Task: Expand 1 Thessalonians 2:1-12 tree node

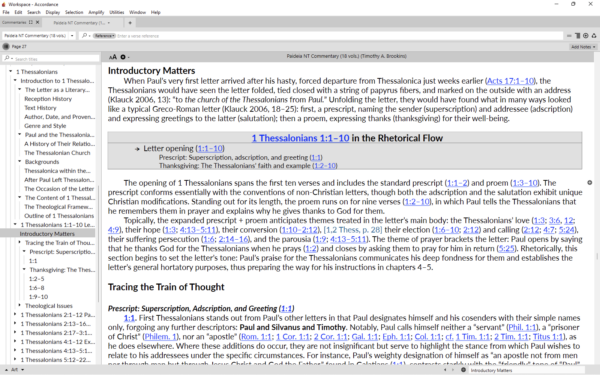Action: 15,315
